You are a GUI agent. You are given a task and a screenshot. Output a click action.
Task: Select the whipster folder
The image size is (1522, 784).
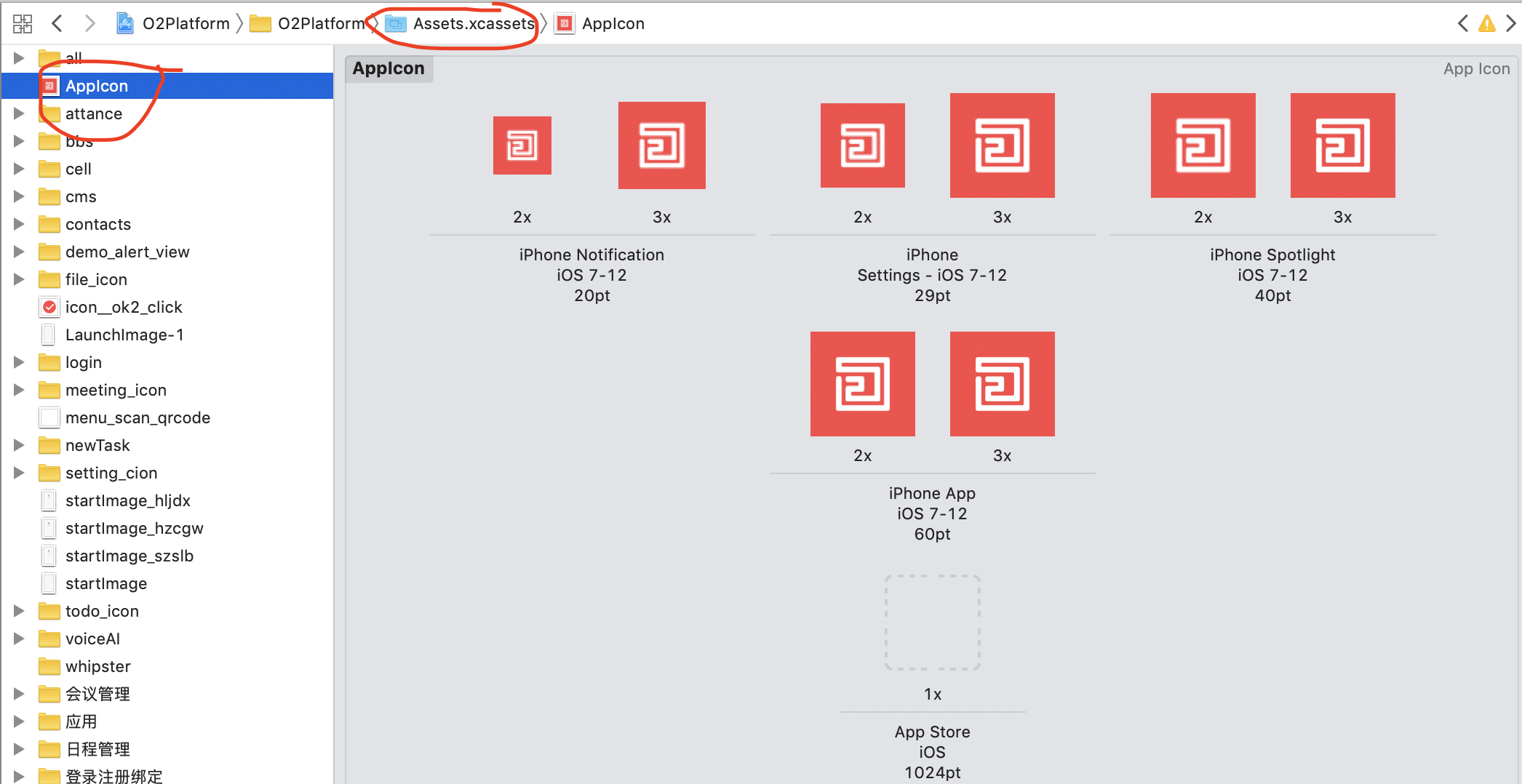tap(167, 666)
